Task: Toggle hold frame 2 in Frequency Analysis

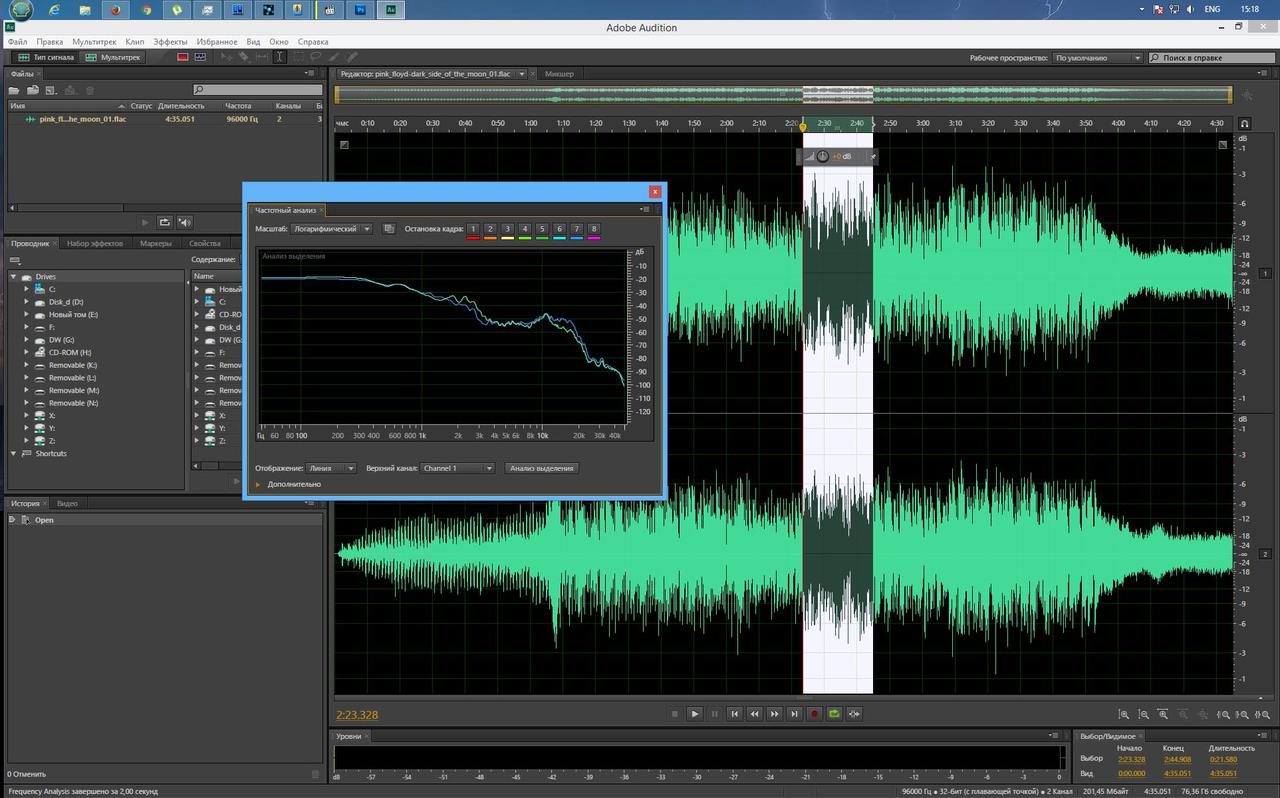Action: click(x=490, y=230)
